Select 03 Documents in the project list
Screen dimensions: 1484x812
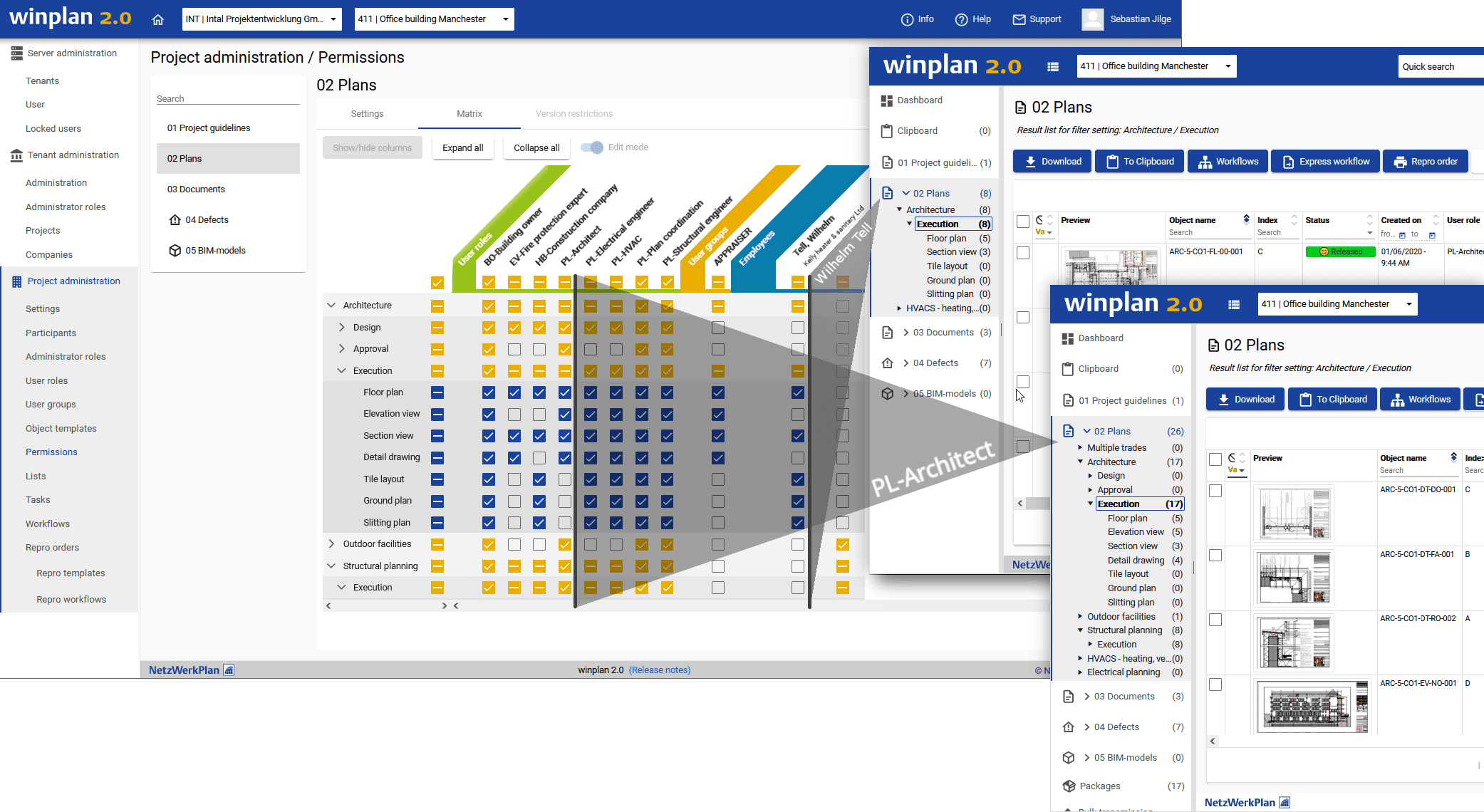pyautogui.click(x=228, y=189)
